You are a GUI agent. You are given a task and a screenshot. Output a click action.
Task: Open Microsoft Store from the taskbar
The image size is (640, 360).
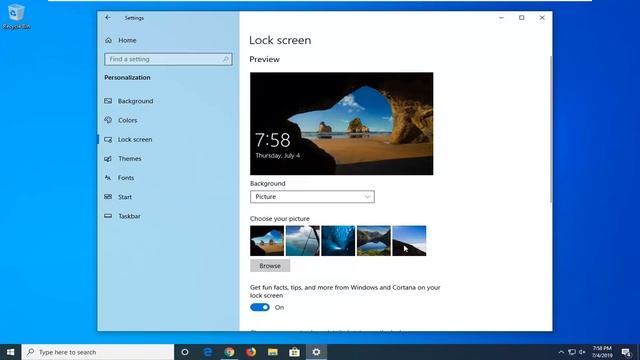[294, 352]
